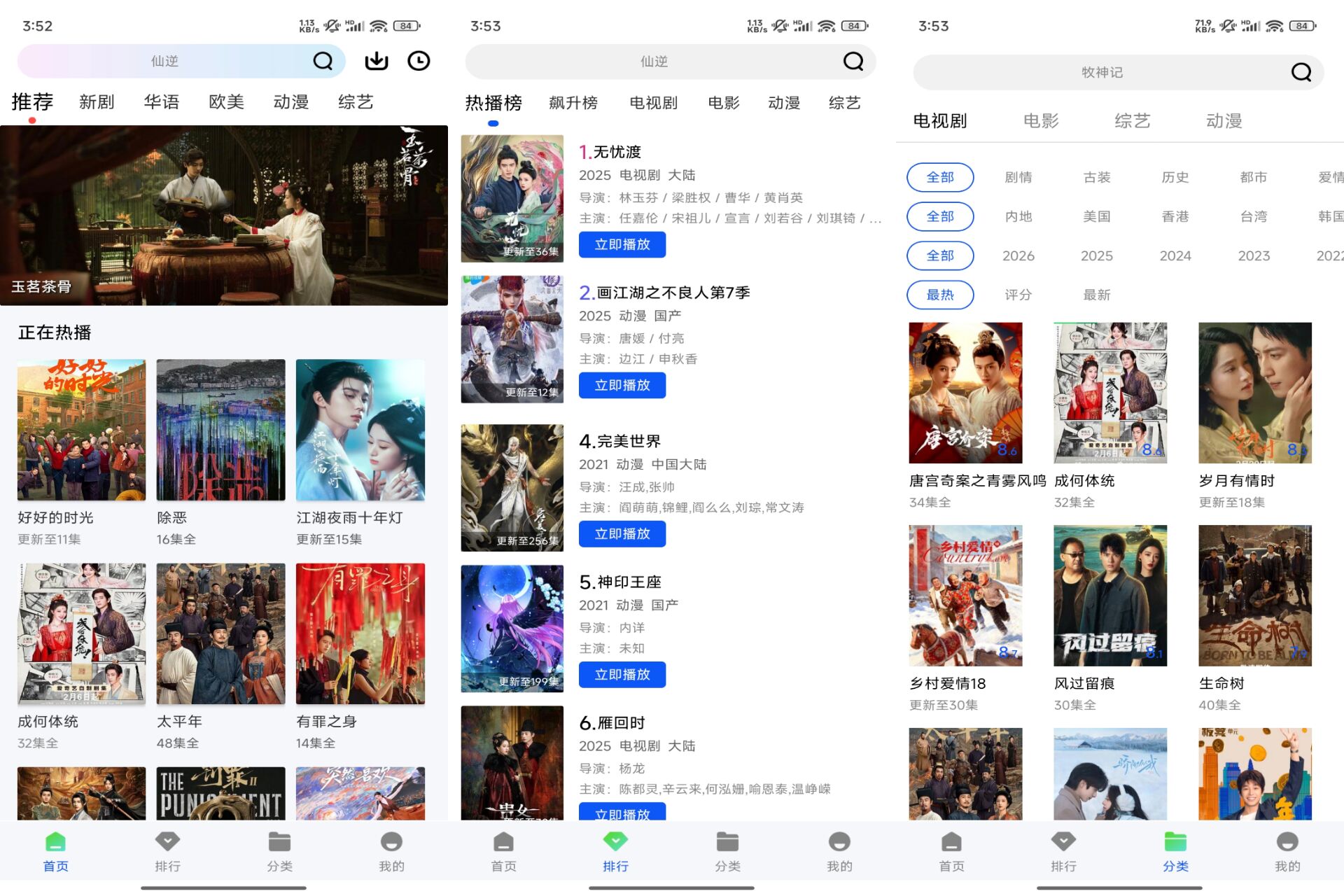1344x896 pixels.
Task: Enable the 评分 sort option
Action: click(1018, 295)
